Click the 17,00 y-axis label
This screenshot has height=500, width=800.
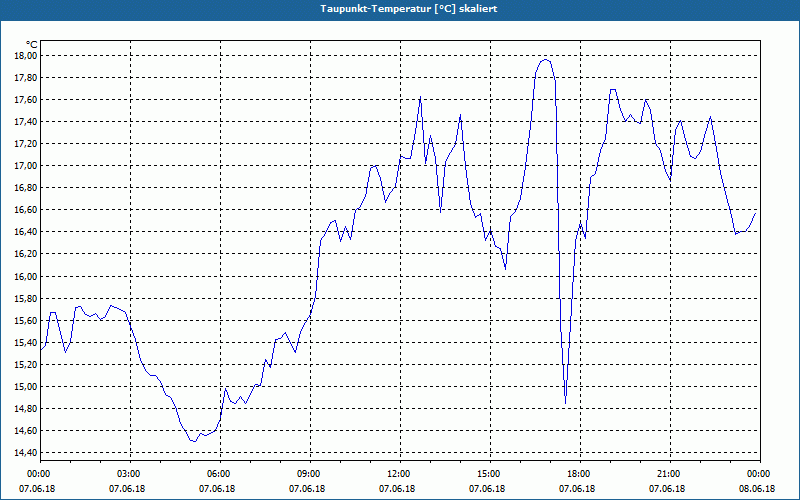(x=27, y=165)
